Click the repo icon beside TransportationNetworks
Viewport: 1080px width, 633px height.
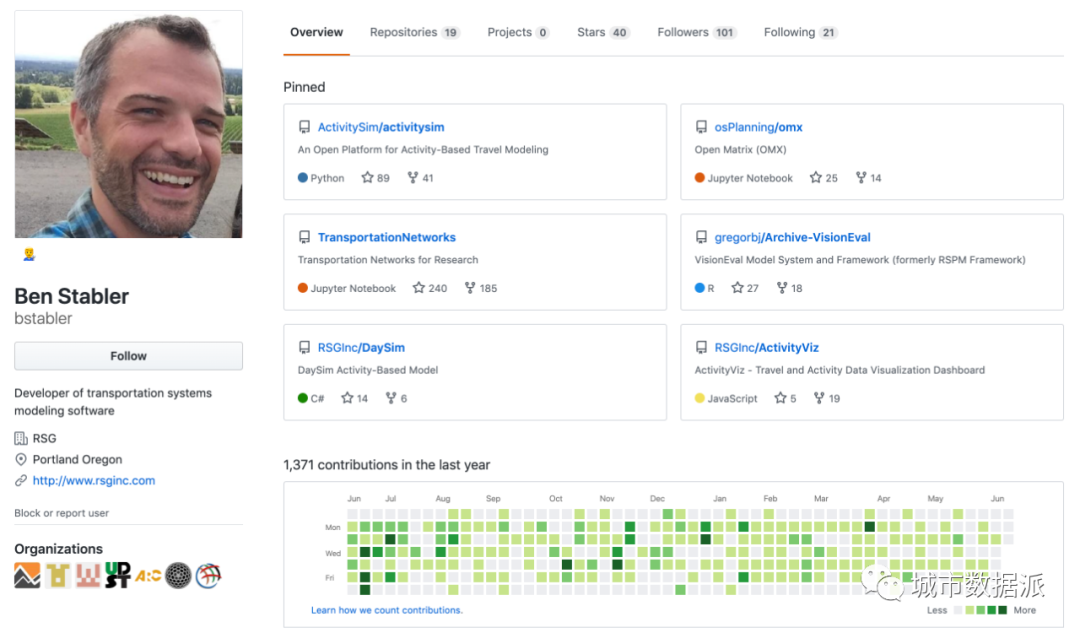(304, 237)
